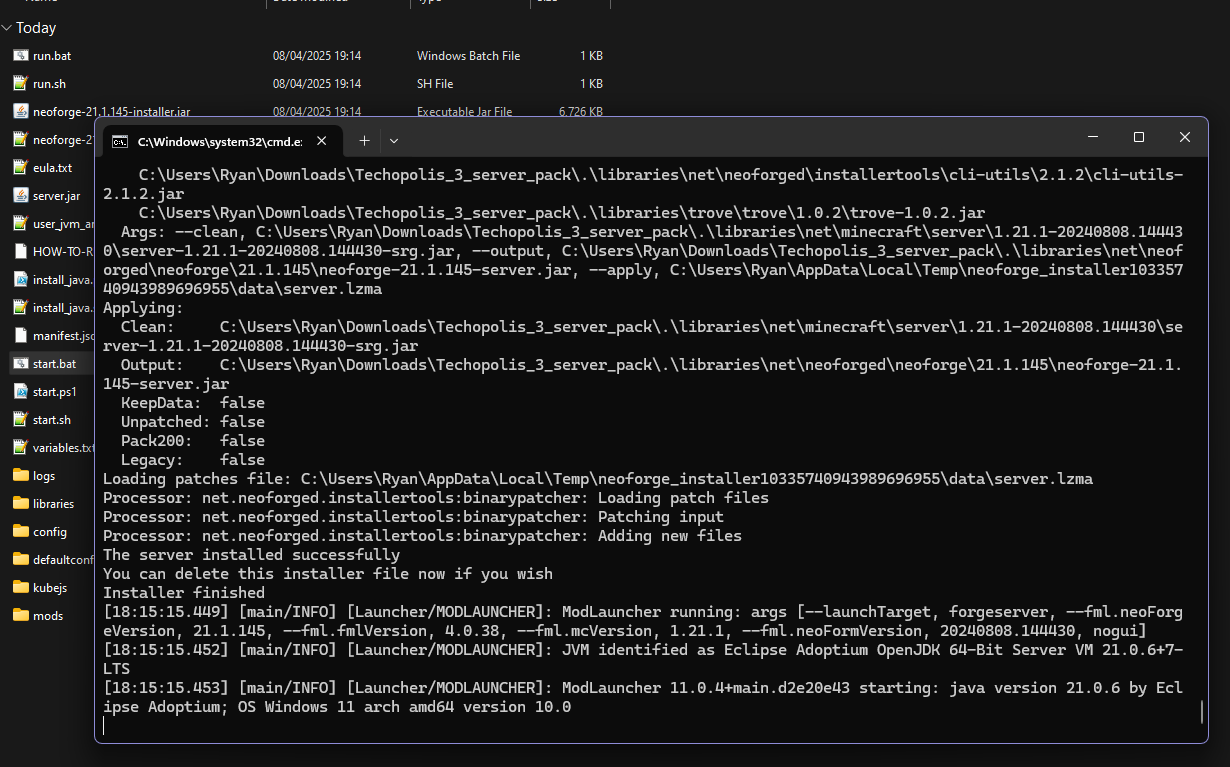Select the server.jar file name
This screenshot has height=767, width=1230.
pyautogui.click(x=56, y=196)
